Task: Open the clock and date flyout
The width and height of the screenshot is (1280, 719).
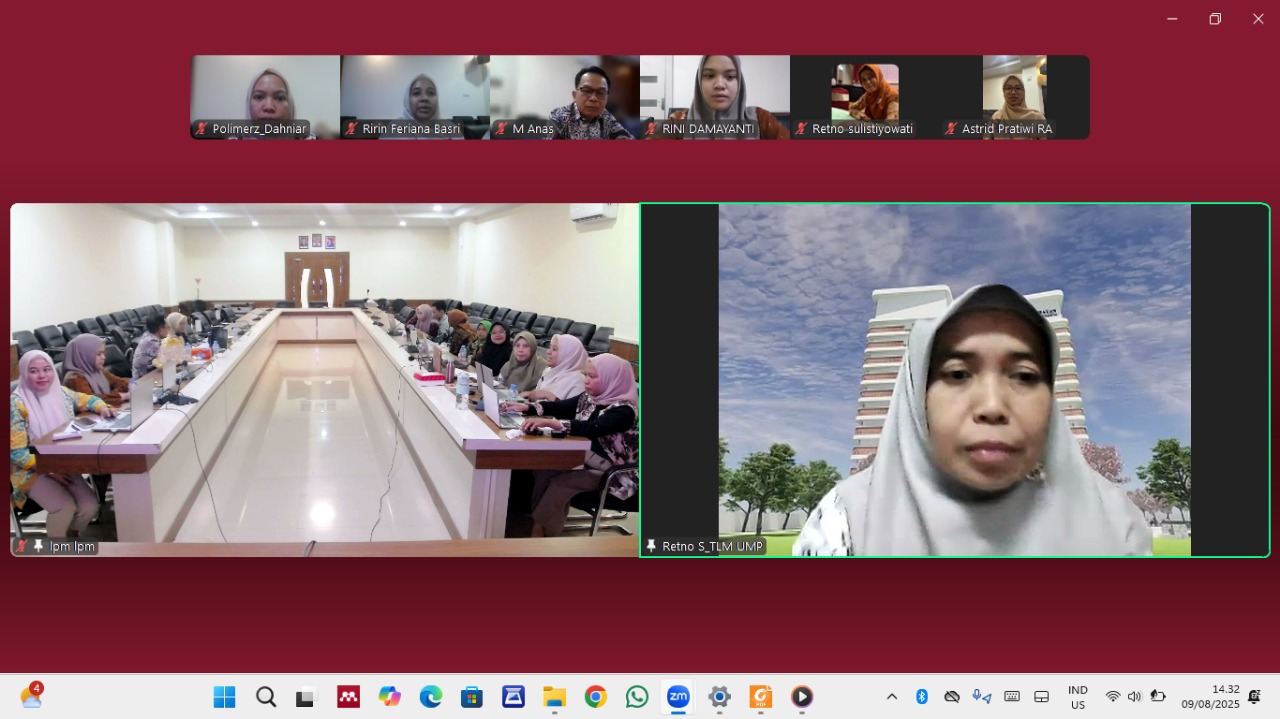Action: pyautogui.click(x=1210, y=697)
